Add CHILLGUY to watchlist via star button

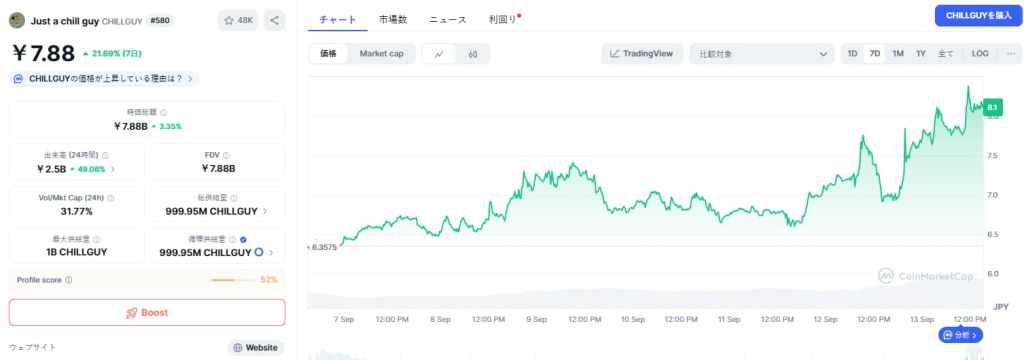[x=238, y=20]
